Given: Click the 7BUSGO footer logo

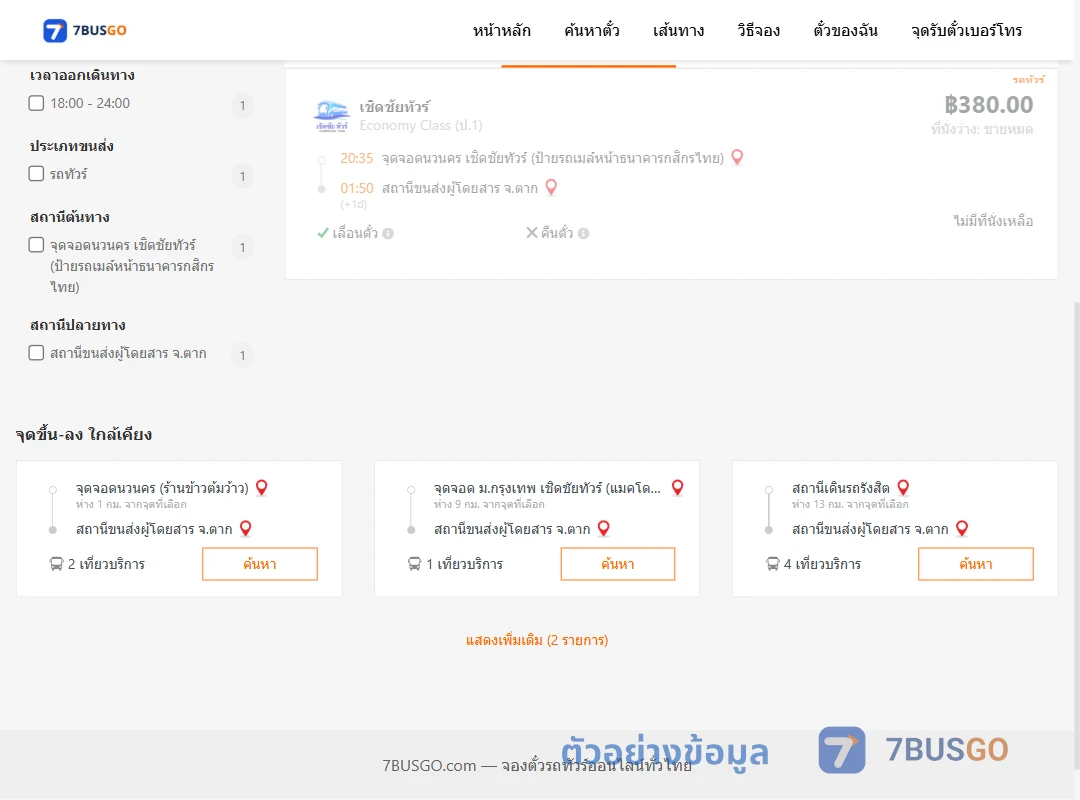Looking at the screenshot, I should click(x=913, y=750).
